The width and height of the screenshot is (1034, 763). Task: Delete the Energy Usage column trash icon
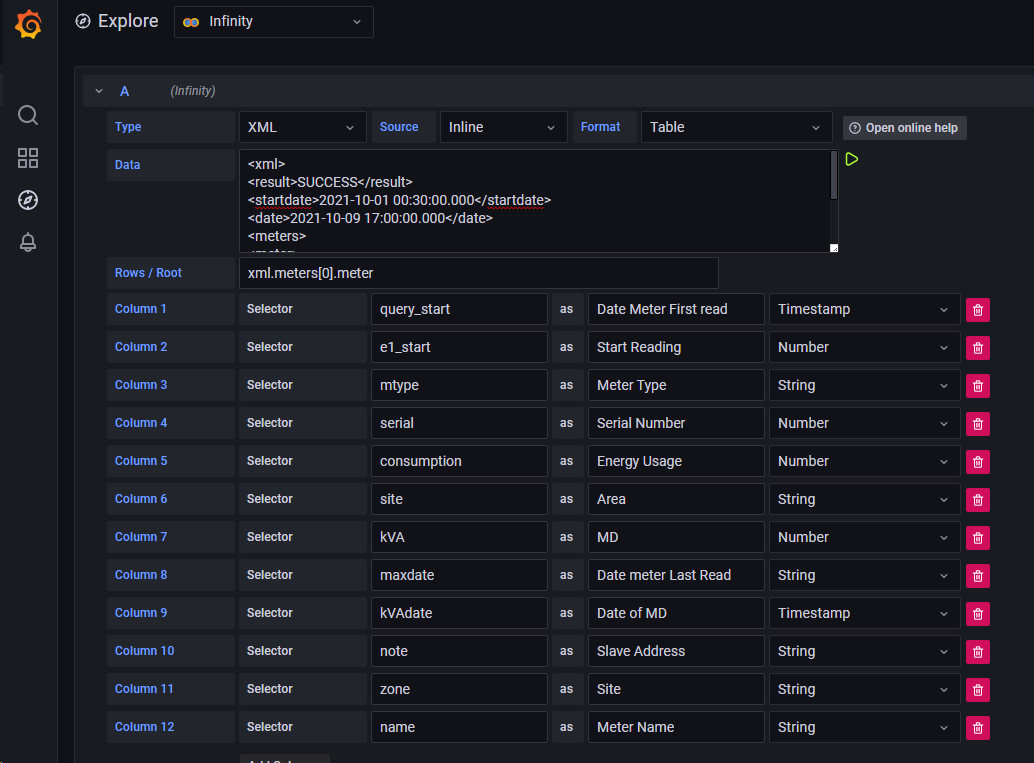[977, 461]
